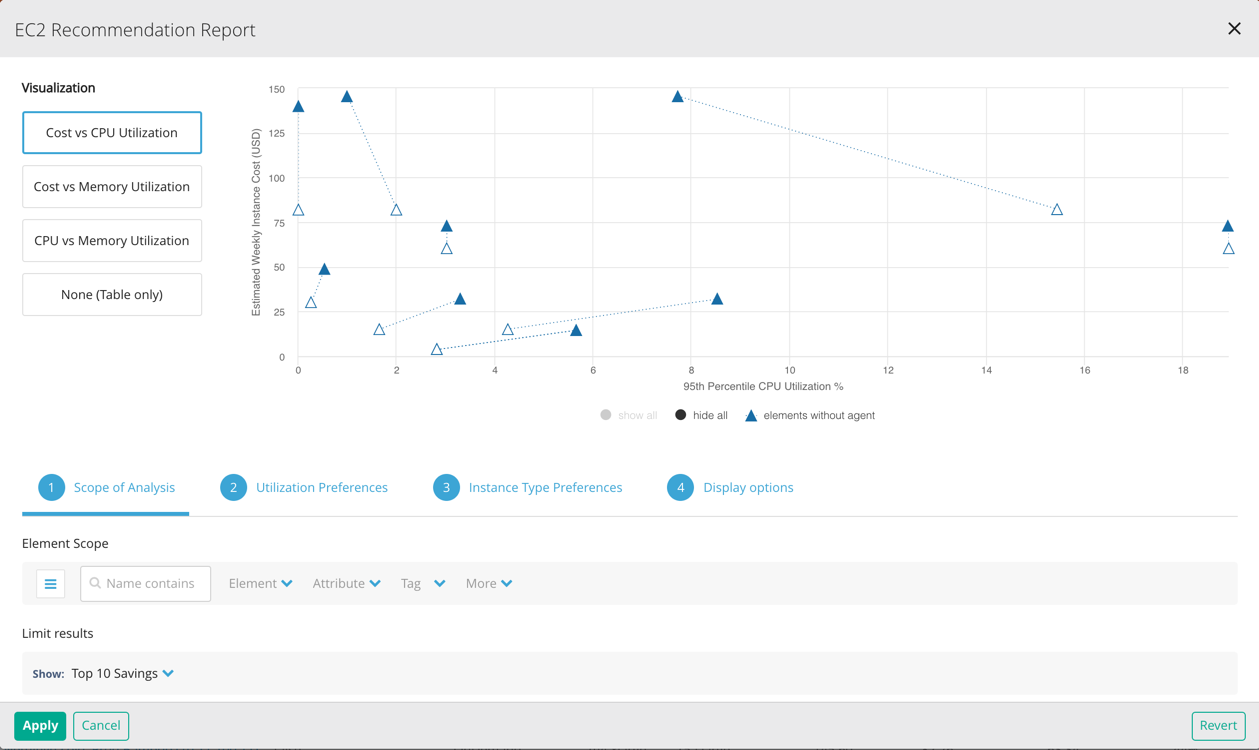
Task: Click the 'Estimated Weekly Instance Cost (USD)' axis title
Action: click(256, 223)
